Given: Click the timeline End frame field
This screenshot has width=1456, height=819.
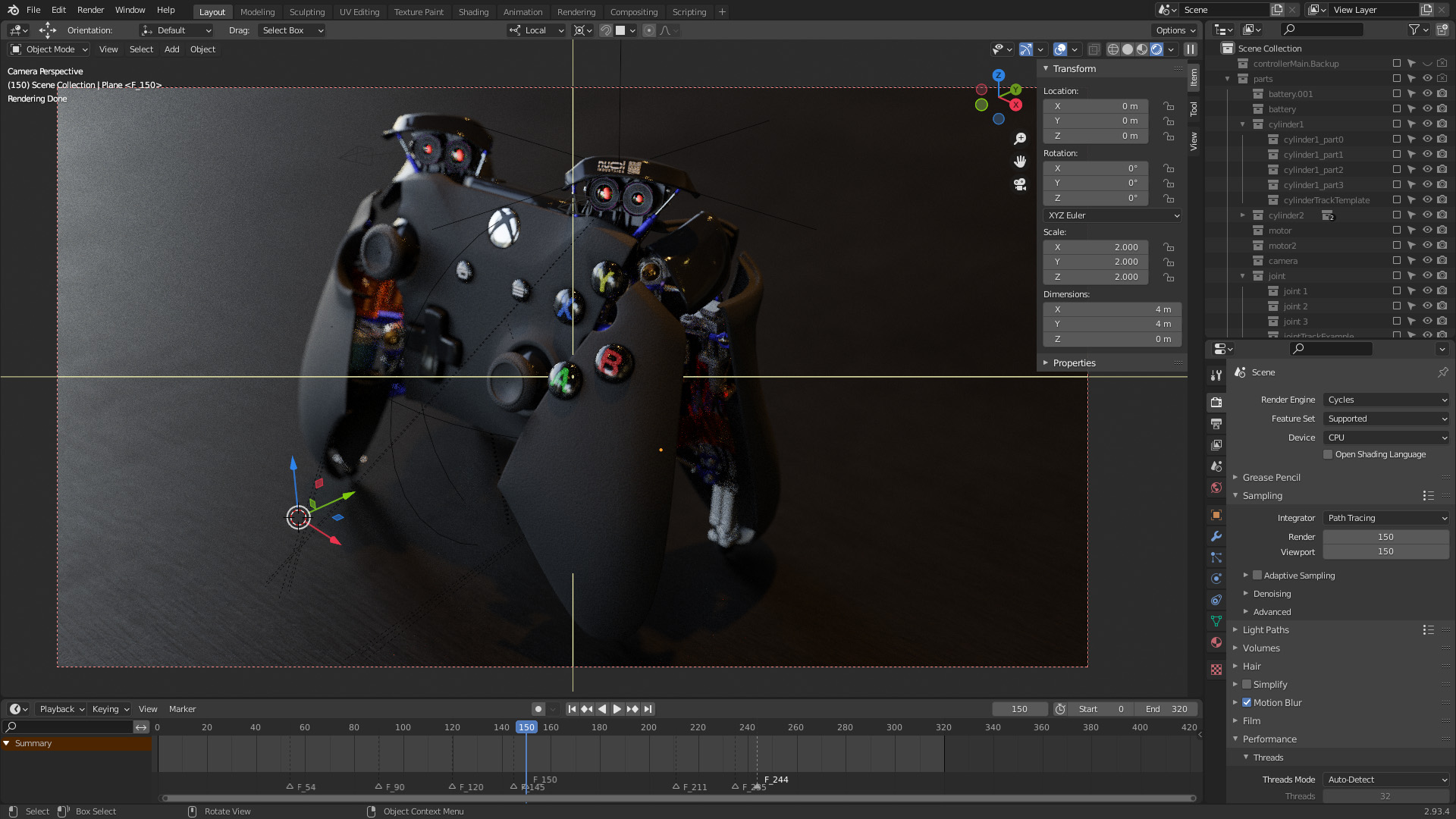Looking at the screenshot, I should point(1166,709).
